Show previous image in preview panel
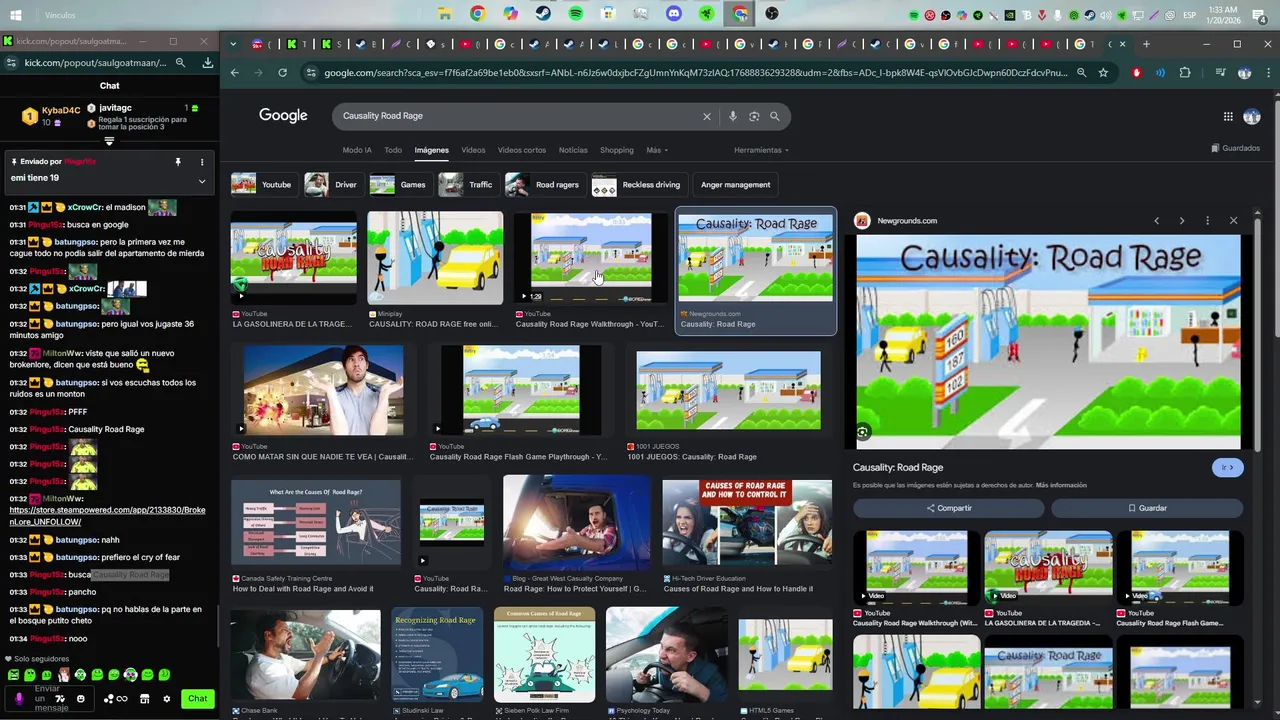Viewport: 1280px width, 720px height. point(1156,221)
